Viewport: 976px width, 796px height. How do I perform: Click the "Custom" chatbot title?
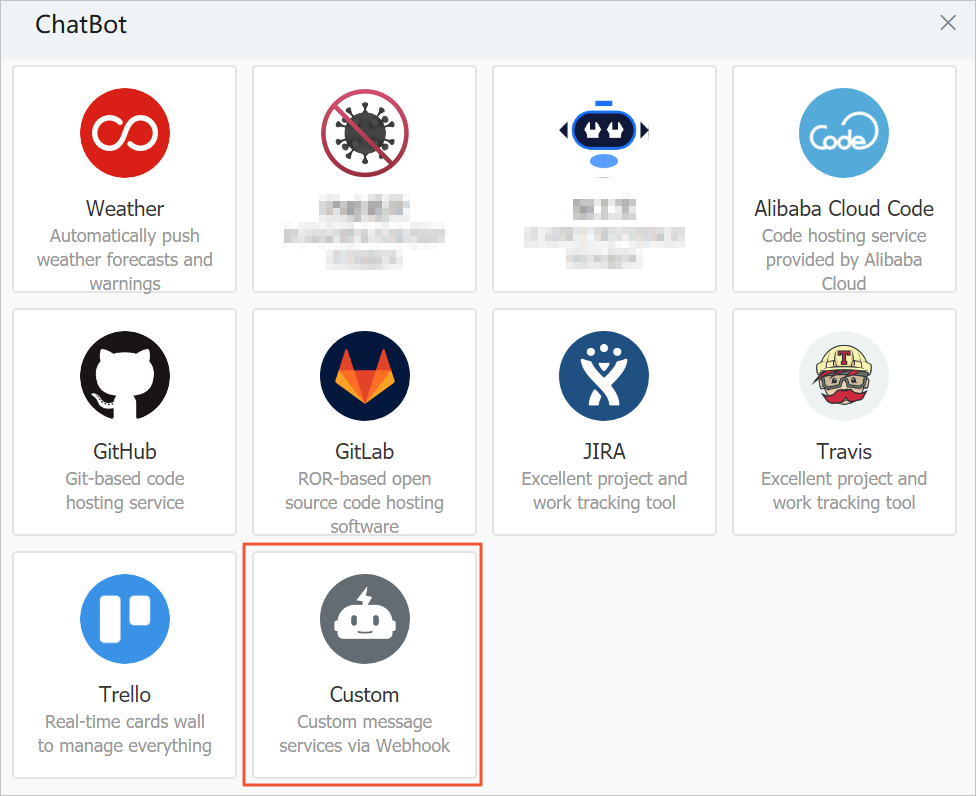(x=365, y=694)
